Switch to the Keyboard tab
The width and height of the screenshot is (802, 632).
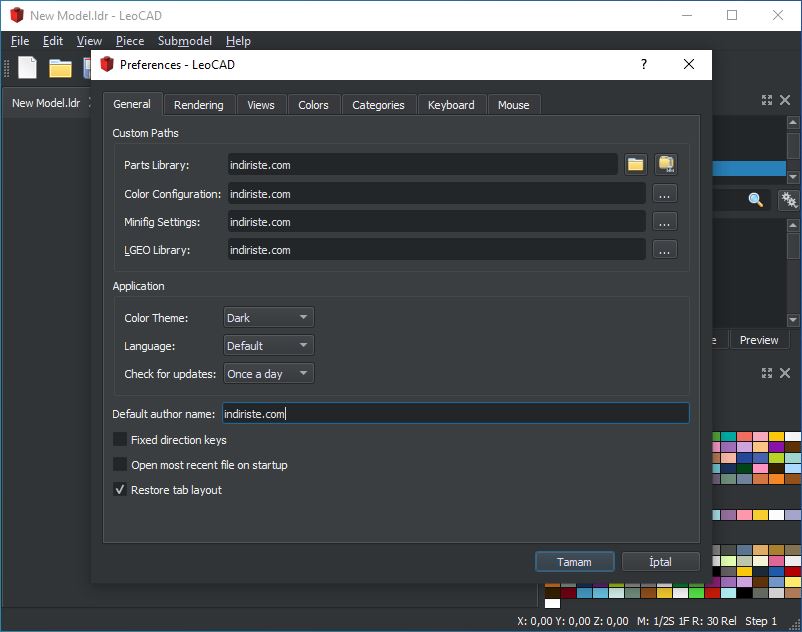[x=451, y=105]
